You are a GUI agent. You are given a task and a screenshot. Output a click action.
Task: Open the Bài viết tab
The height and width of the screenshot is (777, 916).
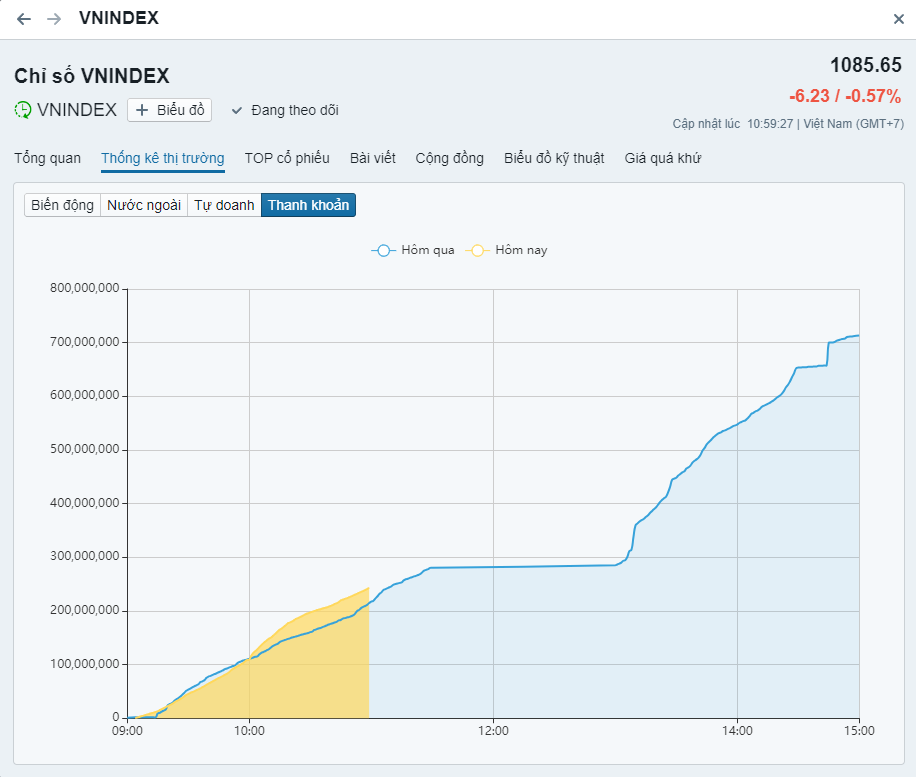point(372,158)
